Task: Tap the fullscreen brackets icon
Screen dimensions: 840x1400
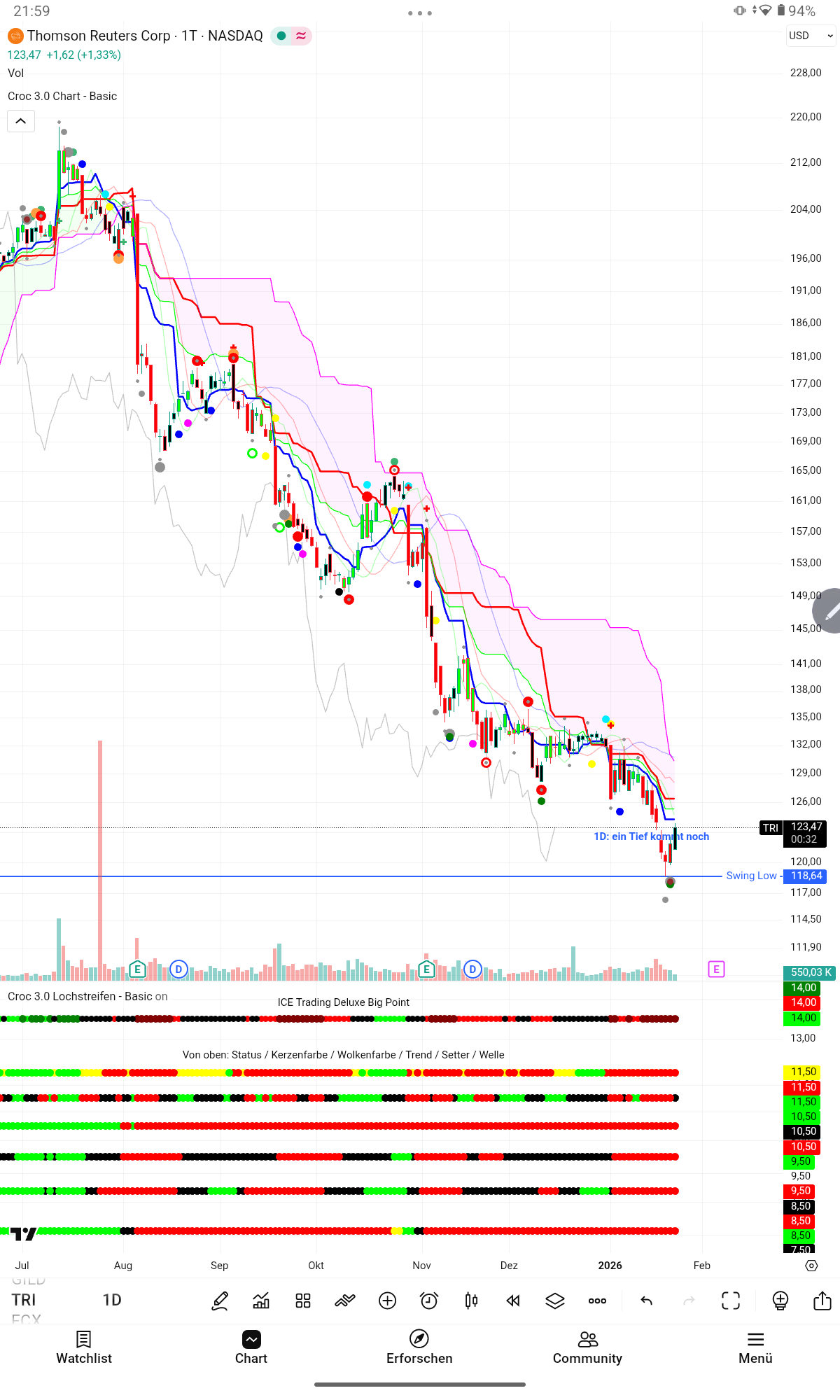Action: [x=731, y=1301]
